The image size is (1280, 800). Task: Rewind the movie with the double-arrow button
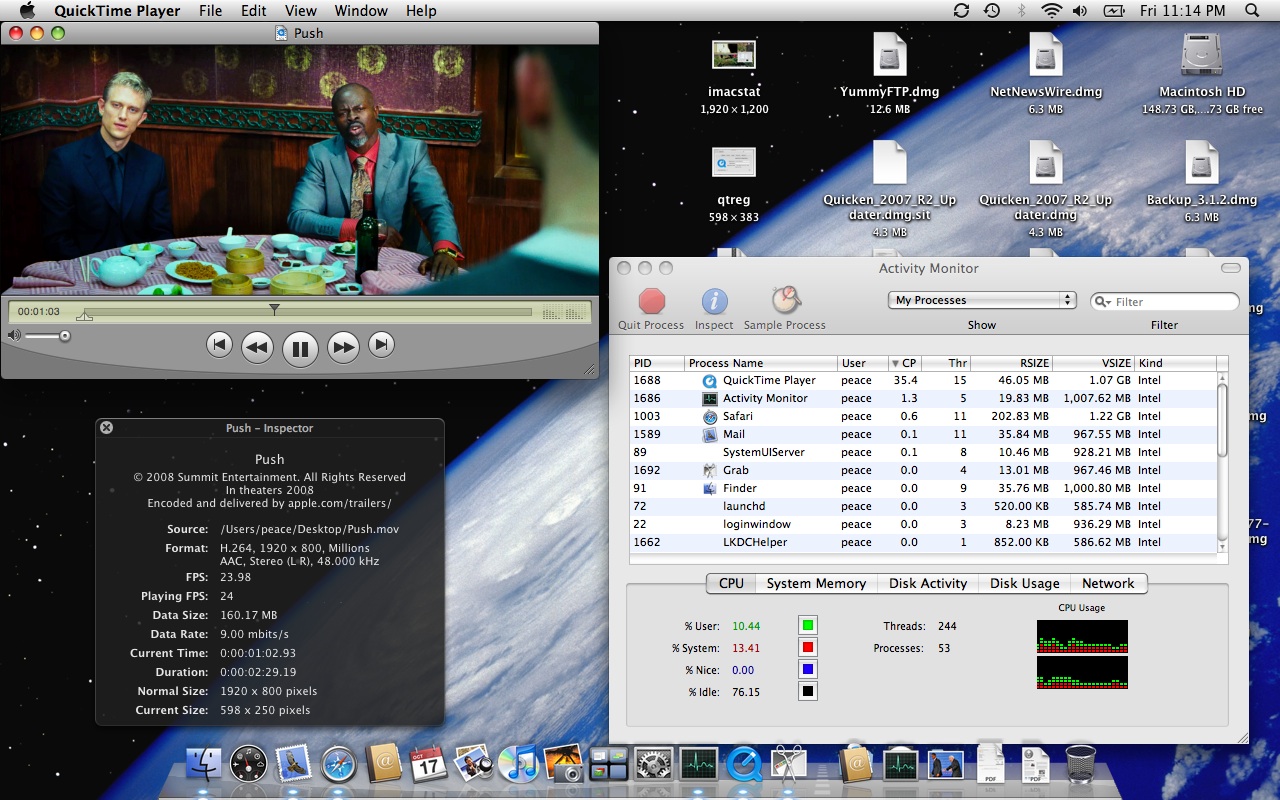(x=257, y=347)
